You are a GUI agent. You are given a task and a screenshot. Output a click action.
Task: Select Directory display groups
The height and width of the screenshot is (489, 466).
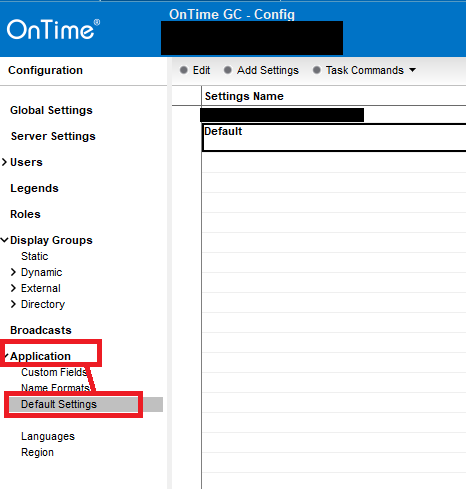[43, 304]
